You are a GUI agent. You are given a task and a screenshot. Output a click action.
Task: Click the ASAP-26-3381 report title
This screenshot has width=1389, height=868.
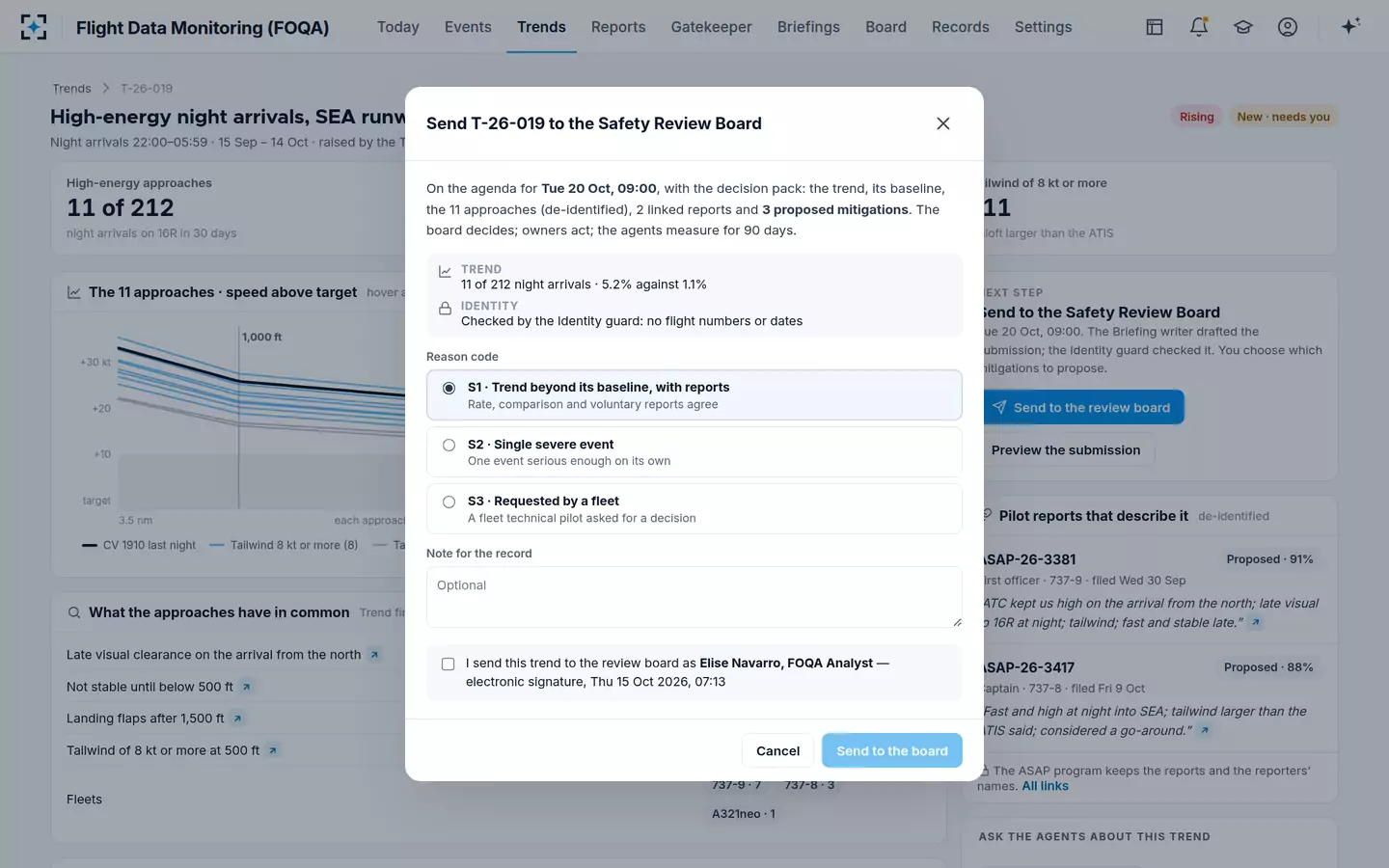coord(1029,559)
